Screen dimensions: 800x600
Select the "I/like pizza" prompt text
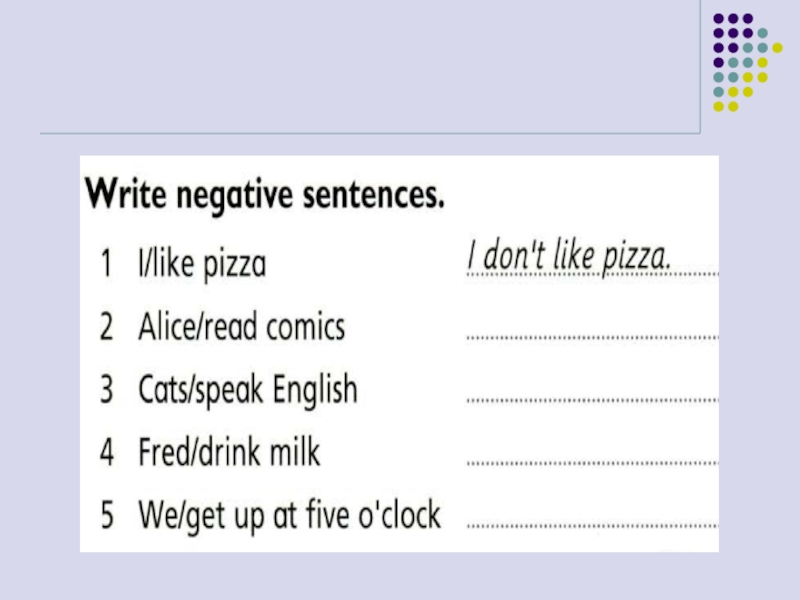202,265
